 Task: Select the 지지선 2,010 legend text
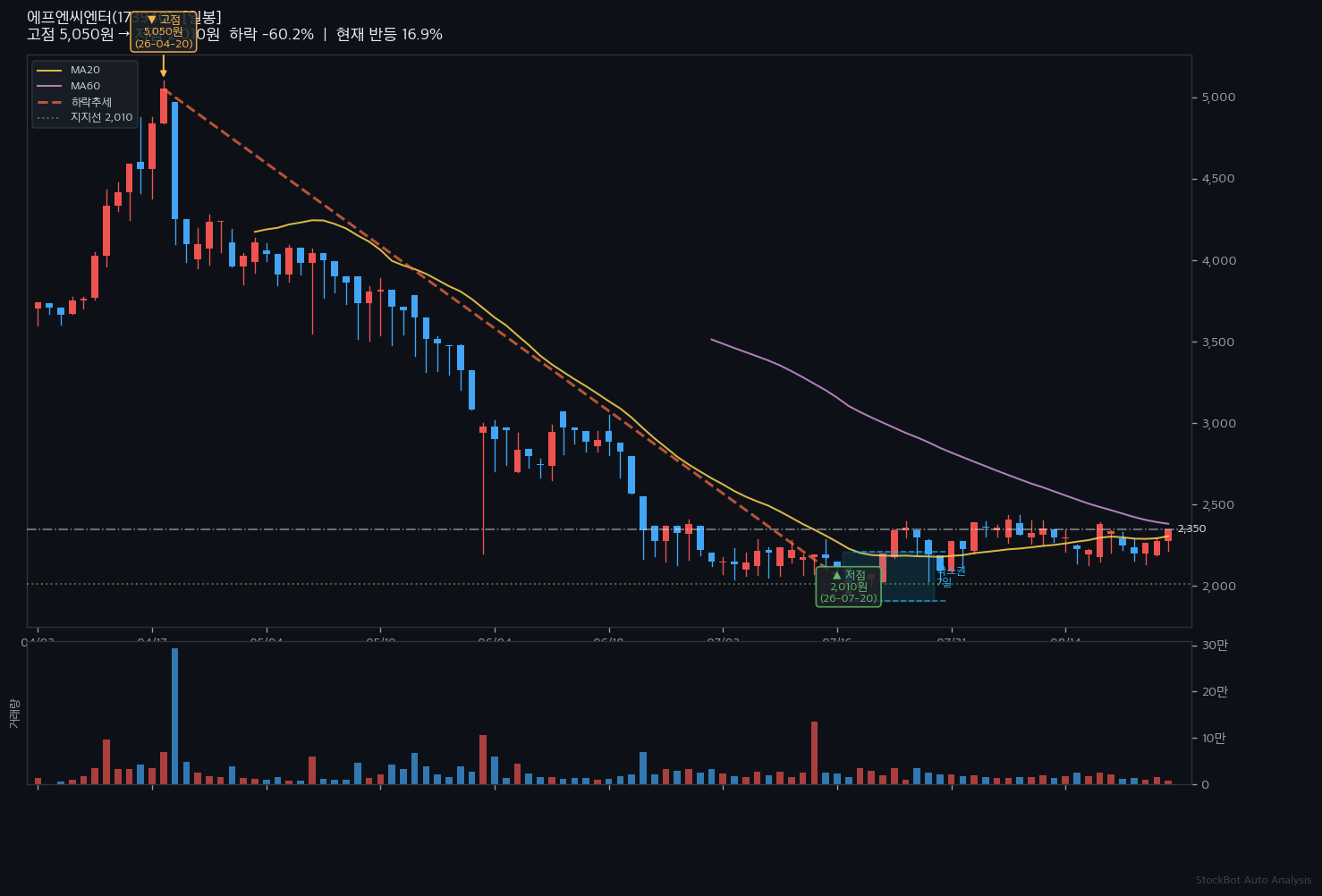click(x=101, y=117)
